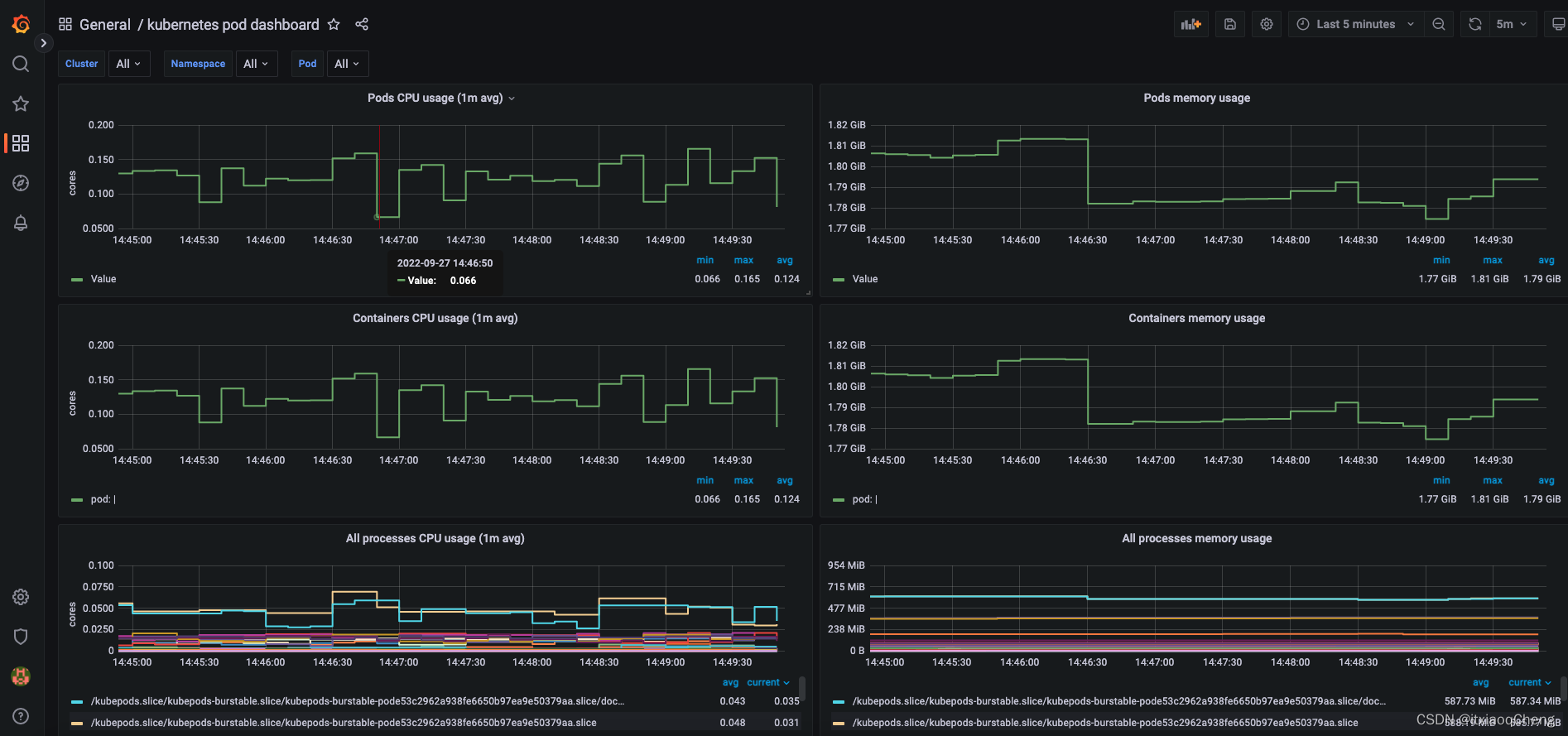Sort processes CPU legend by current
The image size is (1568, 736).
click(768, 682)
